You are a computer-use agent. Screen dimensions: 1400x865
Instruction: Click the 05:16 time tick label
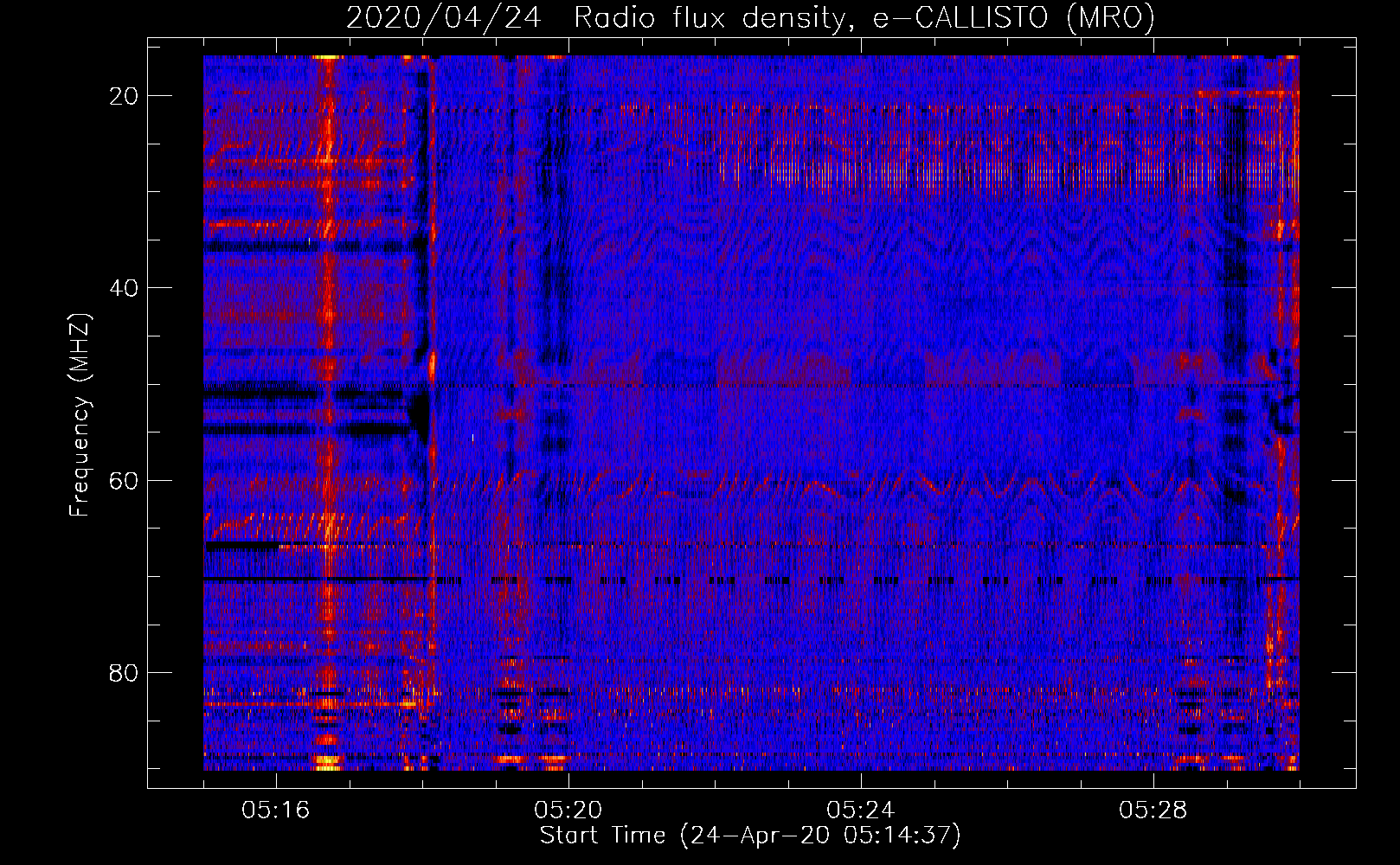[276, 811]
